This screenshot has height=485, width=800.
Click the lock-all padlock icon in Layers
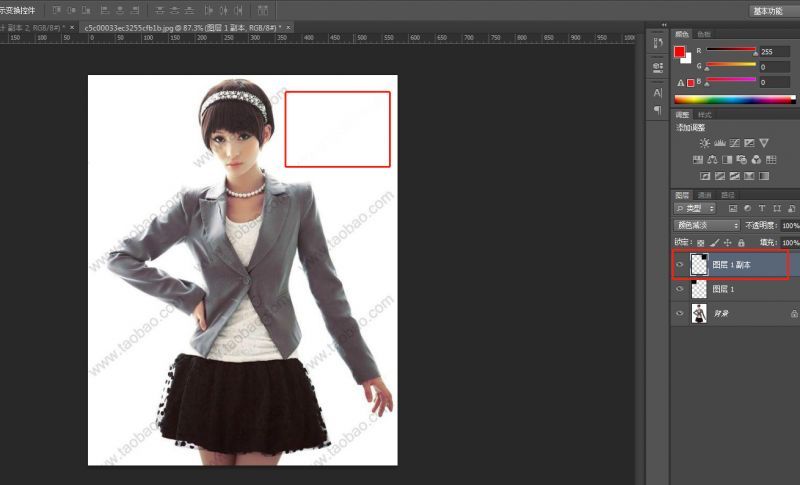pyautogui.click(x=741, y=243)
